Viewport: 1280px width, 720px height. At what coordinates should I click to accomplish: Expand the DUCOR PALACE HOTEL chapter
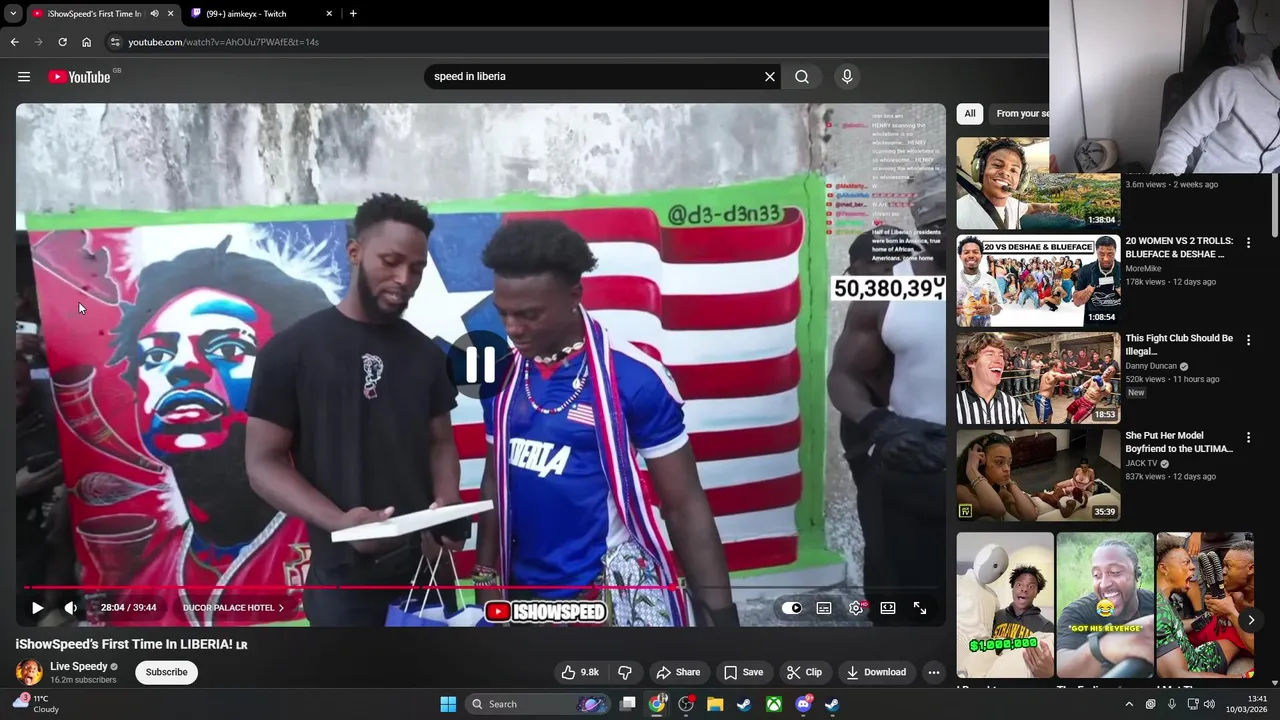coord(233,608)
